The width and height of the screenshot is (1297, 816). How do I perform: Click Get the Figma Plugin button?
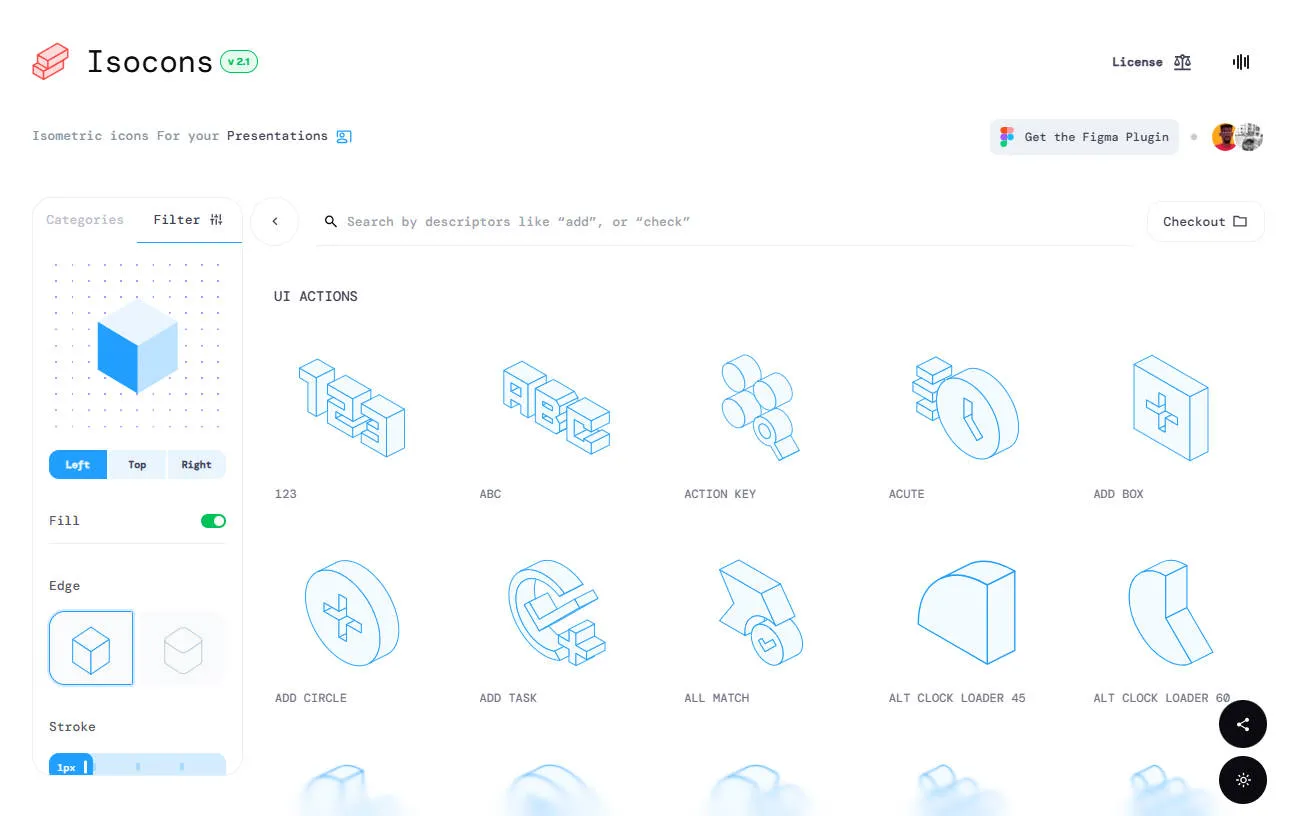coord(1085,137)
